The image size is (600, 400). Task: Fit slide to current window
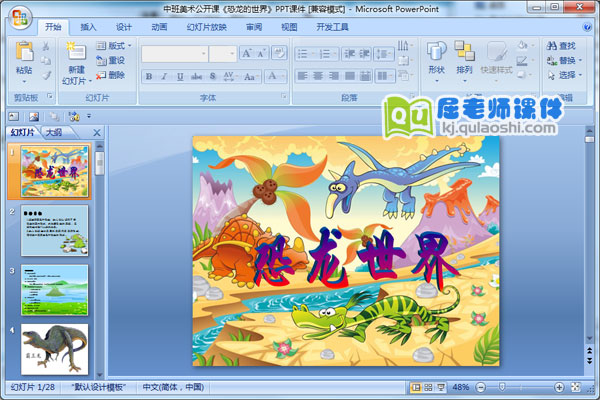pyautogui.click(x=576, y=387)
